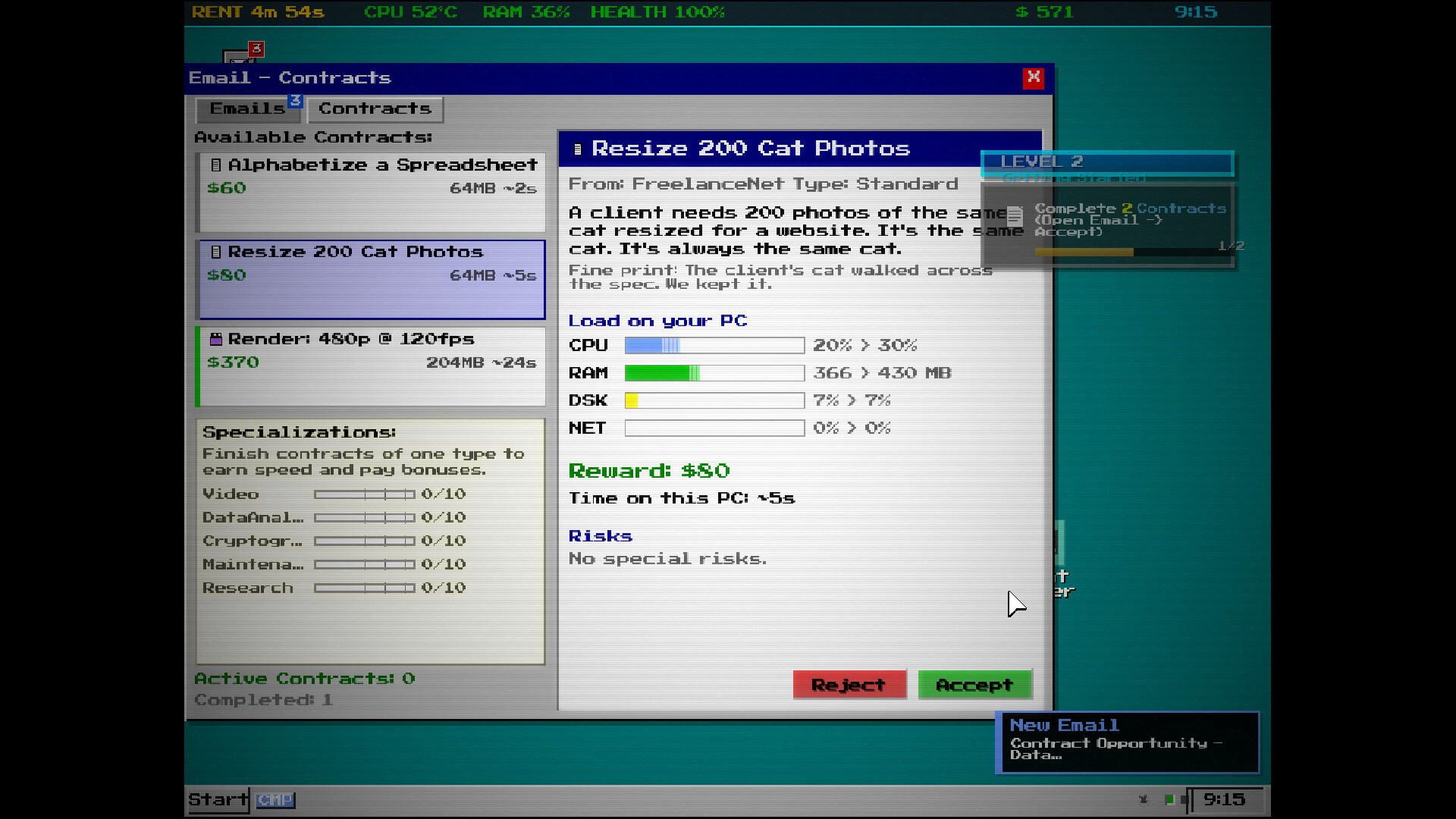Viewport: 1456px width, 819px height.
Task: Accept the Resize 200 Cat Photos contract
Action: pyautogui.click(x=974, y=685)
